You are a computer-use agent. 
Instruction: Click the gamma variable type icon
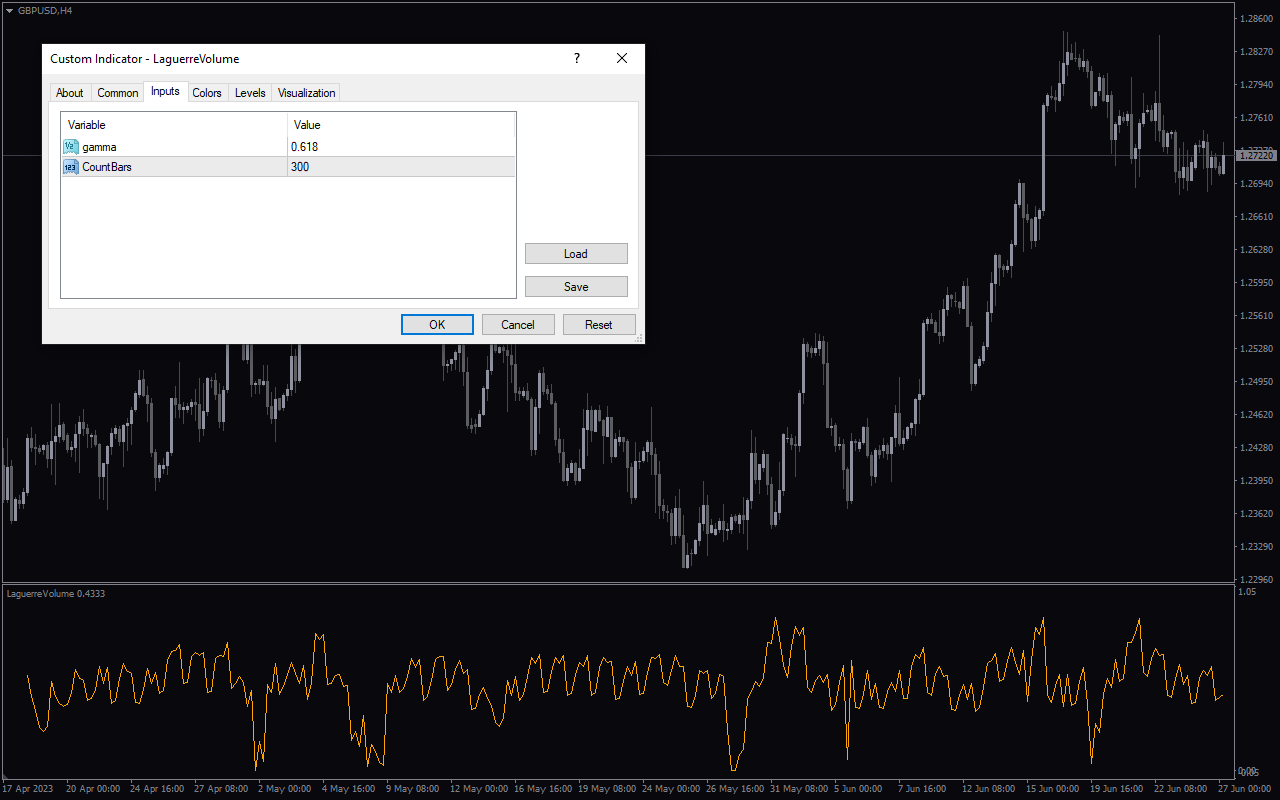pyautogui.click(x=71, y=147)
